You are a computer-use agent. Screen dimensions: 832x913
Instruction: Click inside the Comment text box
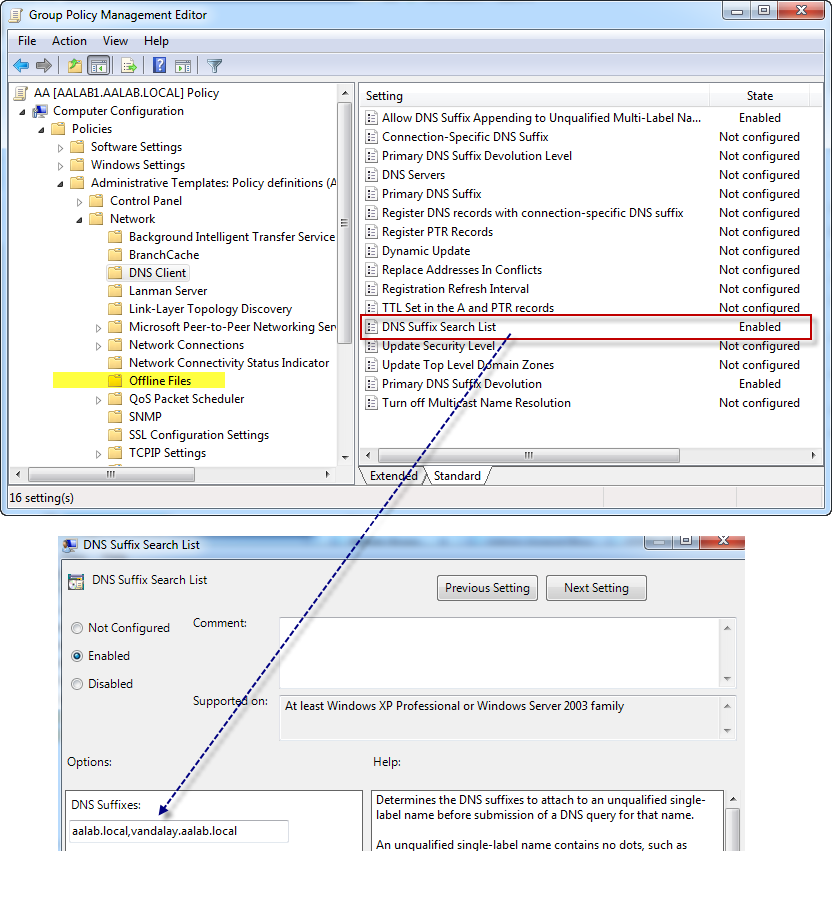click(x=500, y=653)
